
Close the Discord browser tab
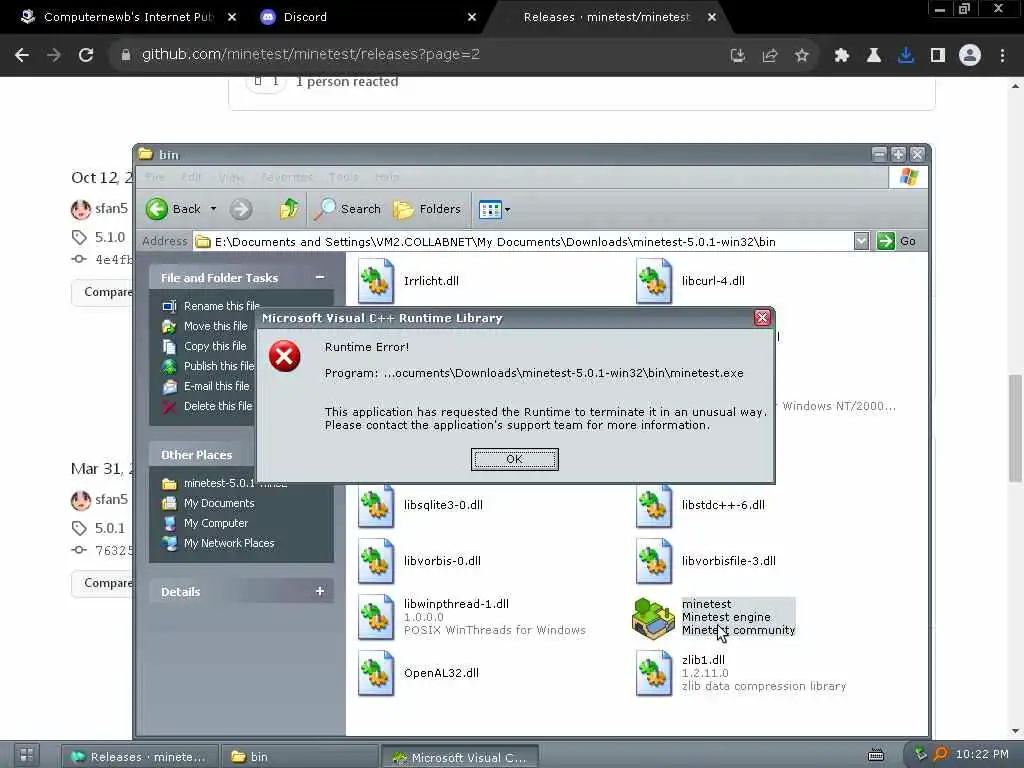tap(472, 17)
